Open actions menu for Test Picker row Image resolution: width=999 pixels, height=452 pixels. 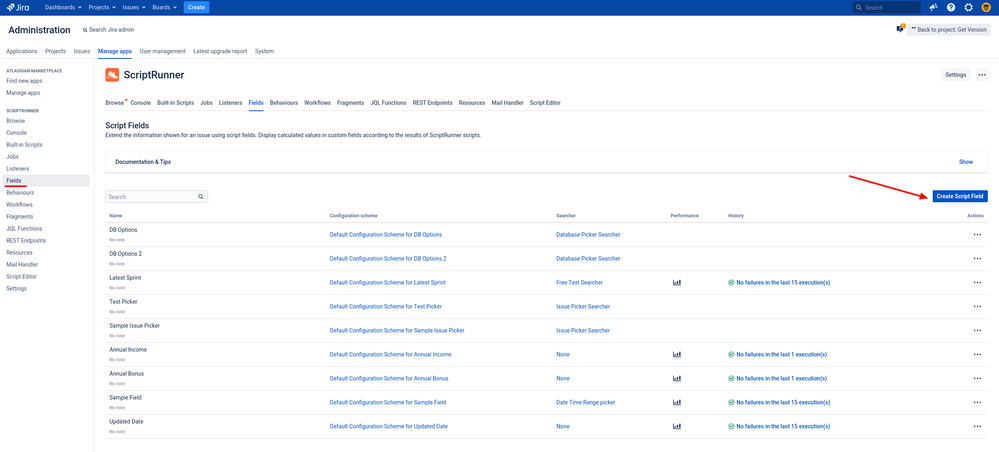977,306
